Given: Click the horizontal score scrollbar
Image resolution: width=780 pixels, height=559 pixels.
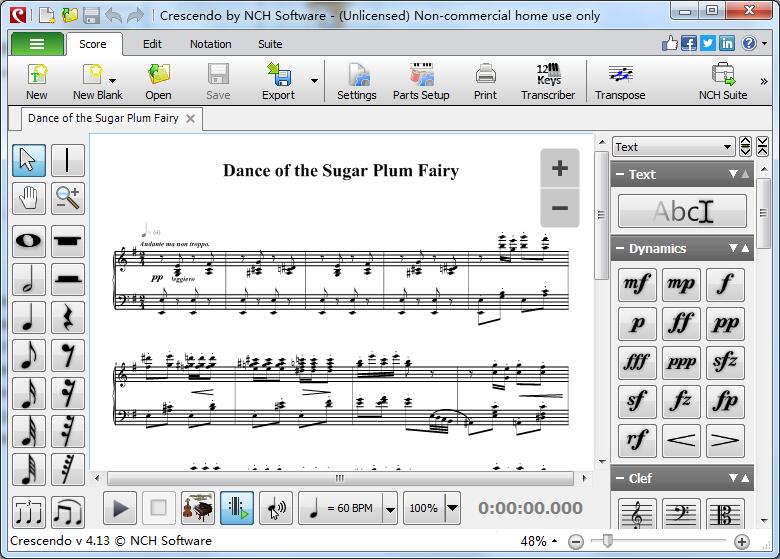Looking at the screenshot, I should (x=340, y=478).
